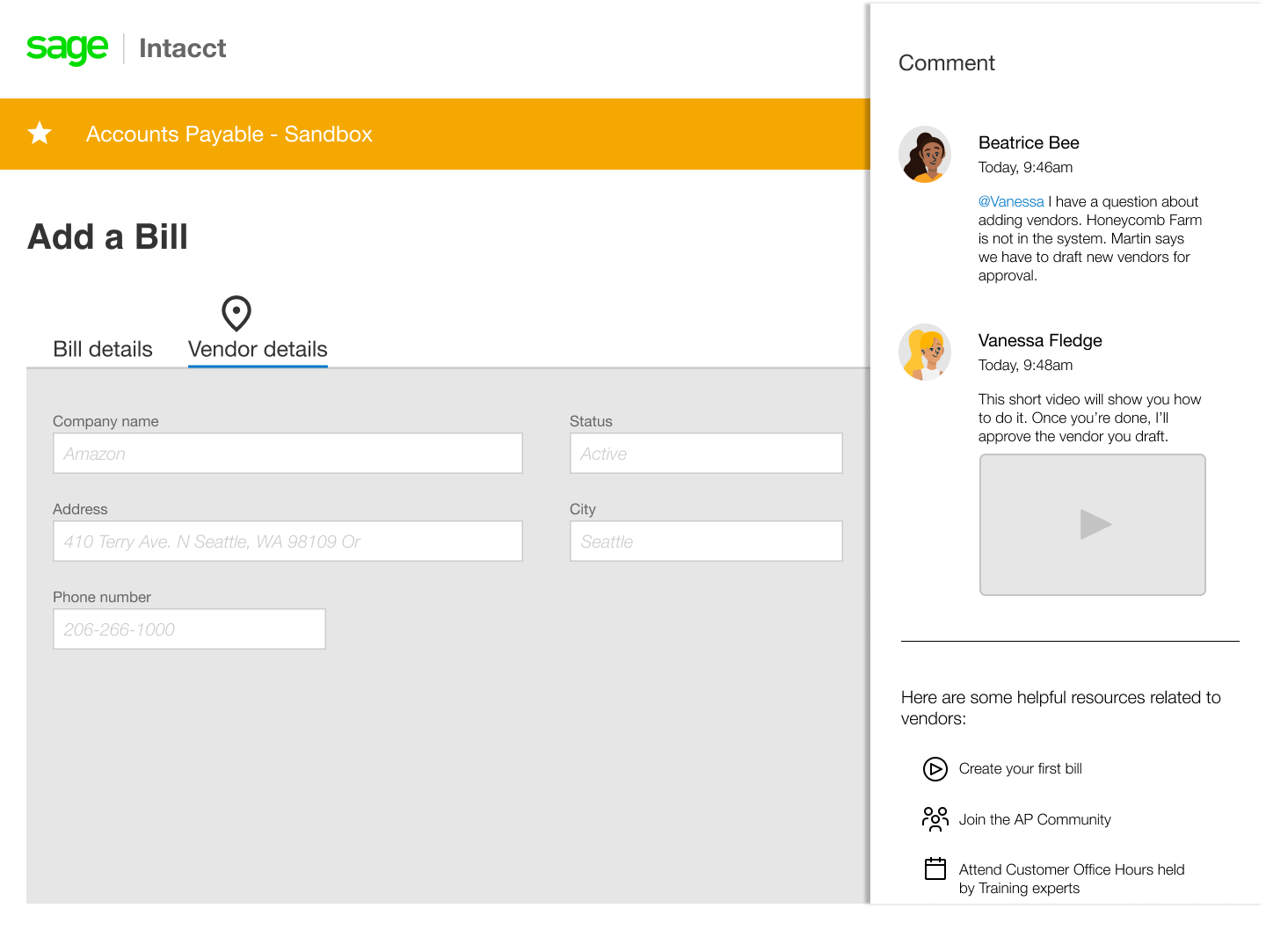Screen dimensions: 1266x952
Task: Open Beatrice Bee's avatar
Action: 925,154
